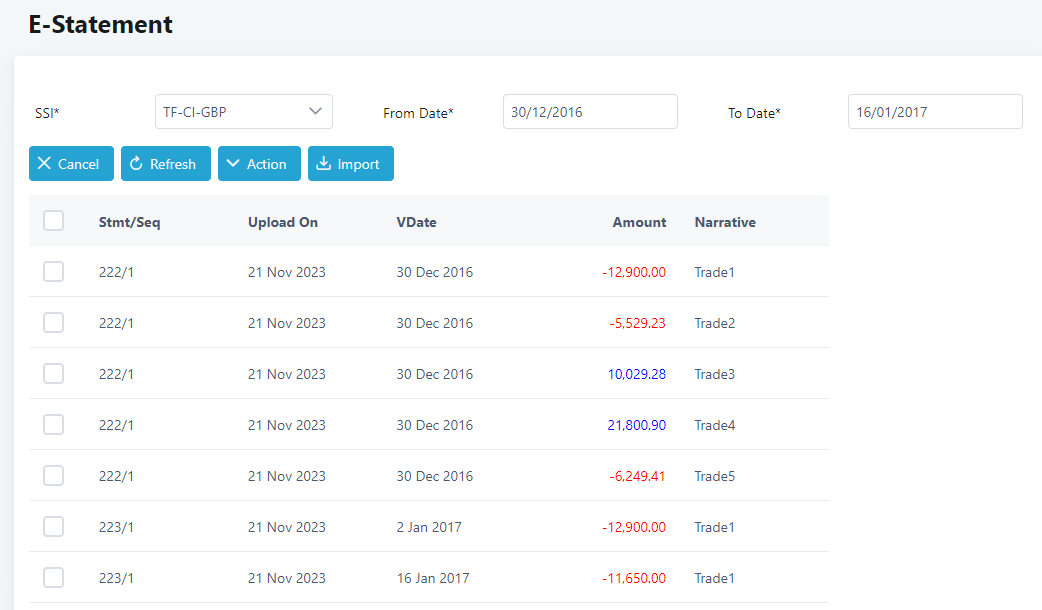Toggle the select-all checkbox in table header

pos(54,221)
